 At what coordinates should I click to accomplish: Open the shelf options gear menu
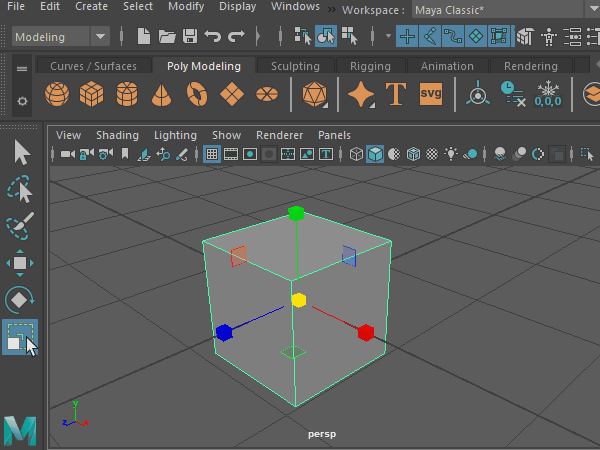click(x=22, y=102)
